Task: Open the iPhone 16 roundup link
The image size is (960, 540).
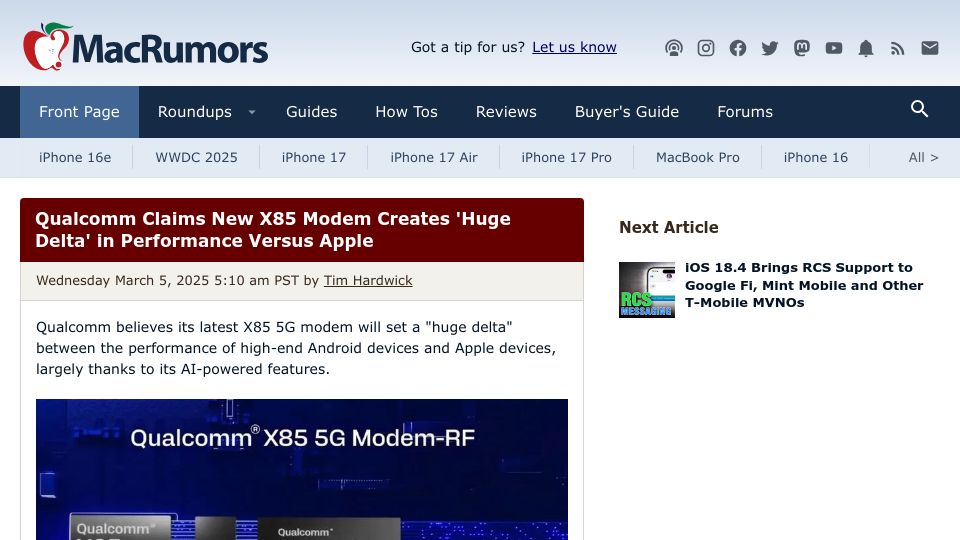Action: click(x=816, y=157)
